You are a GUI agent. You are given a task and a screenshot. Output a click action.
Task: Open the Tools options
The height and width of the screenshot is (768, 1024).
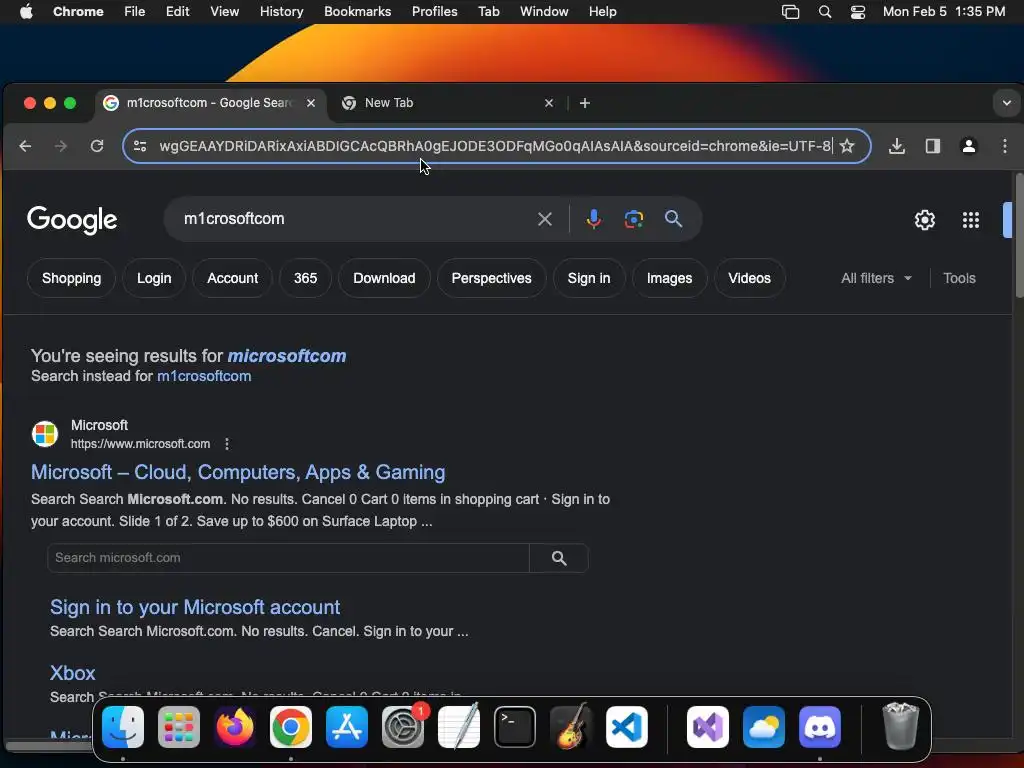tap(959, 278)
